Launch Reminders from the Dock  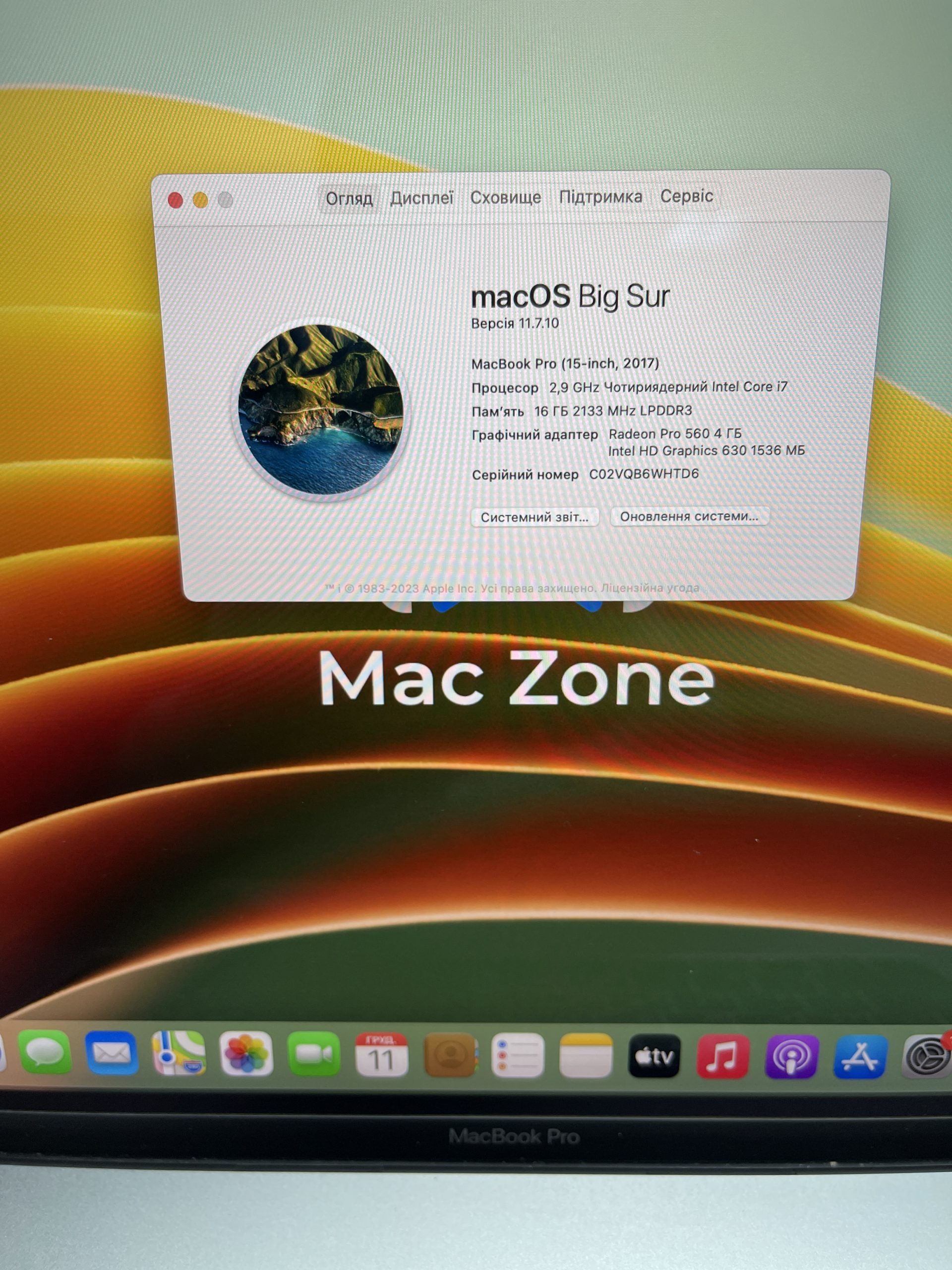[x=518, y=1055]
